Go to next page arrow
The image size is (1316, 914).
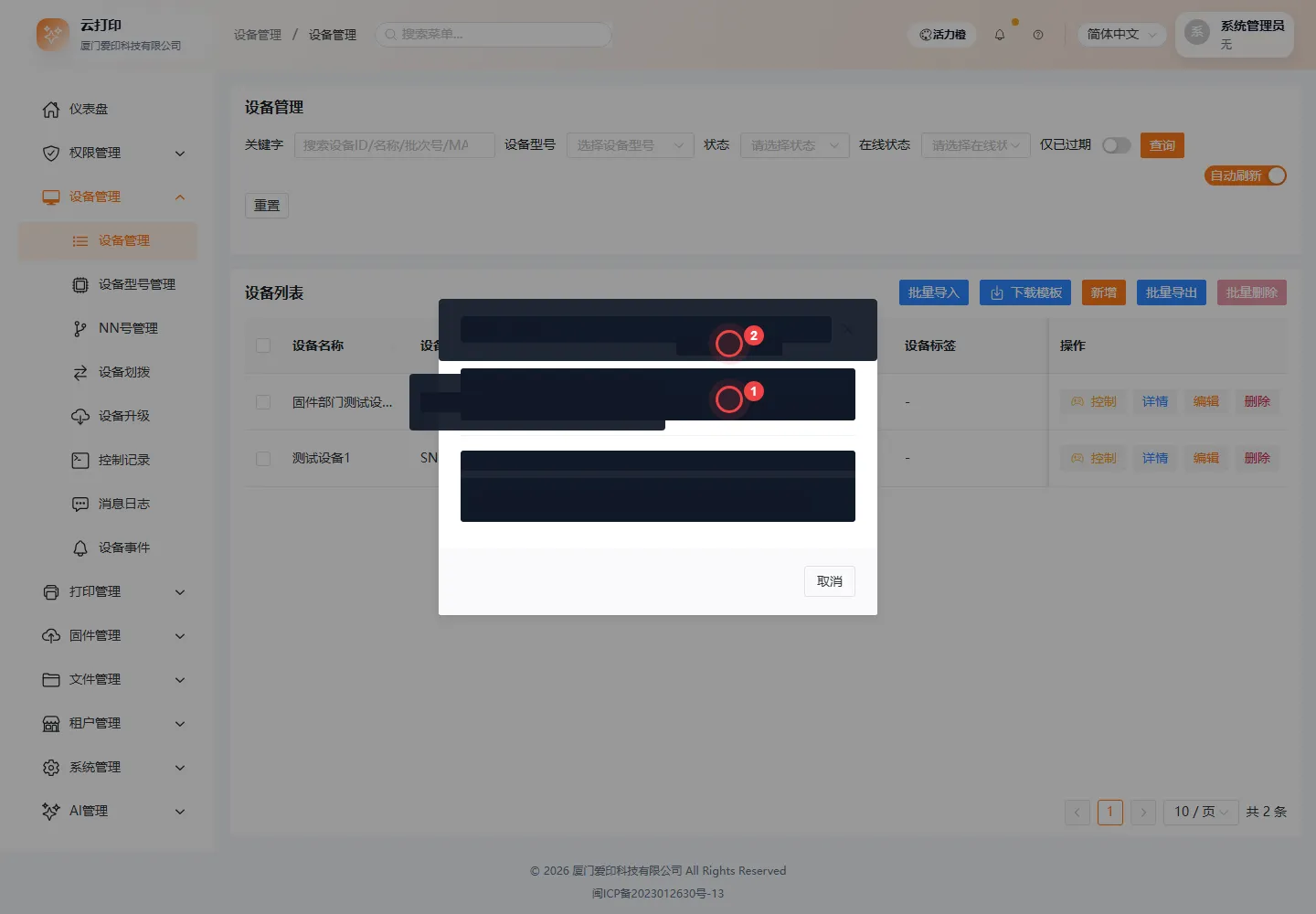tap(1143, 812)
